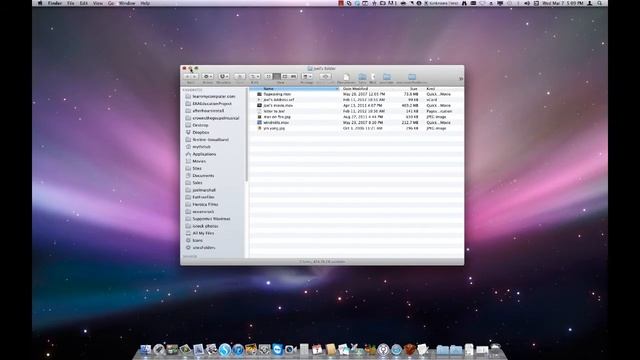This screenshot has width=640, height=360.
Task: Open Finder from the Dock
Action: [x=145, y=349]
